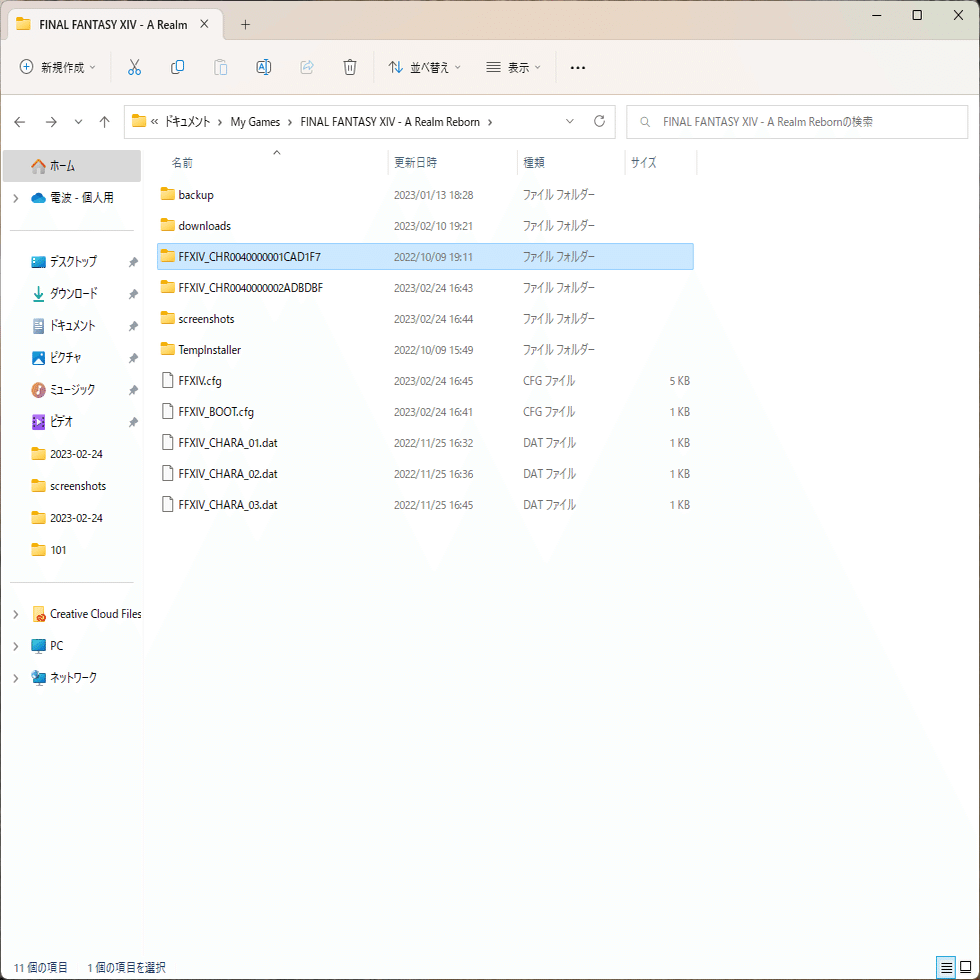The image size is (980, 980).
Task: Select the downloads folder icon
Action: [168, 225]
